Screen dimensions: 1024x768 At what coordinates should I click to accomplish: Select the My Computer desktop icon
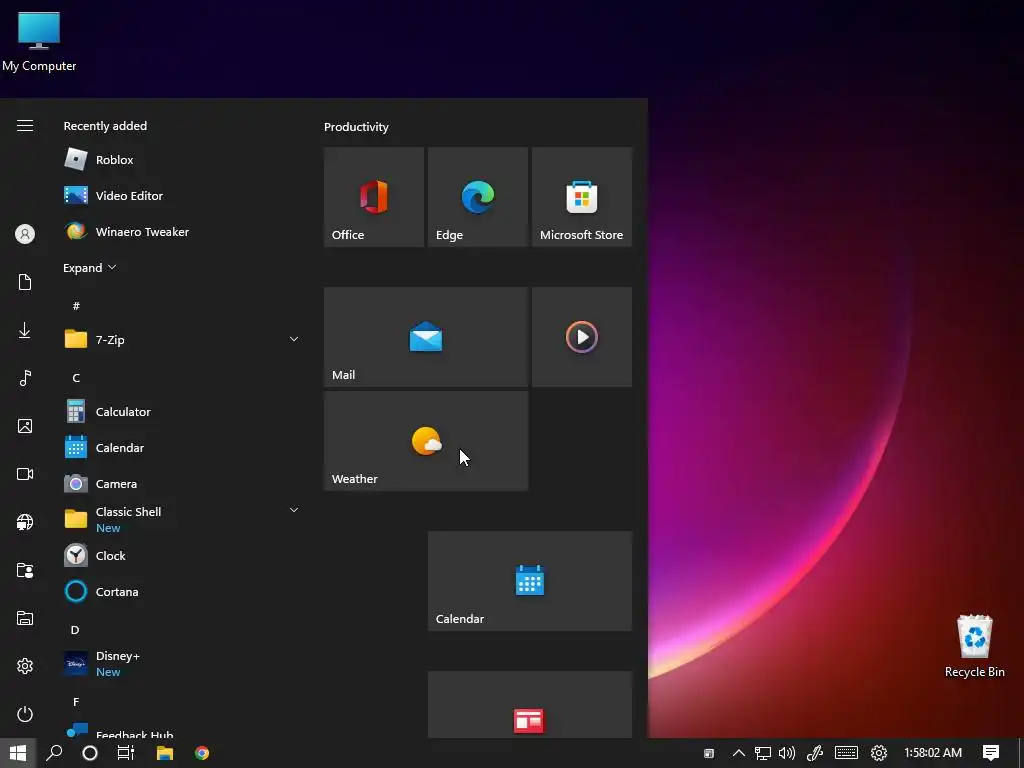pos(39,42)
